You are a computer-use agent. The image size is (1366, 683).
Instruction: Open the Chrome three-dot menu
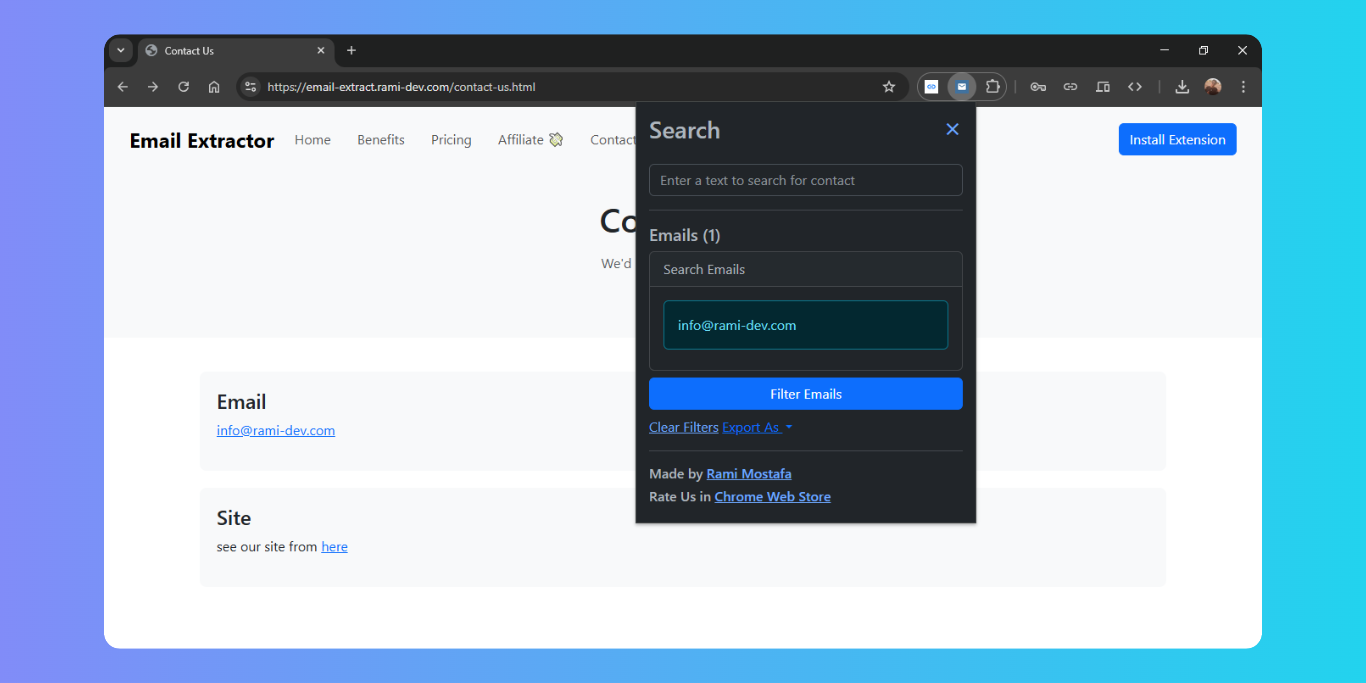pyautogui.click(x=1243, y=87)
